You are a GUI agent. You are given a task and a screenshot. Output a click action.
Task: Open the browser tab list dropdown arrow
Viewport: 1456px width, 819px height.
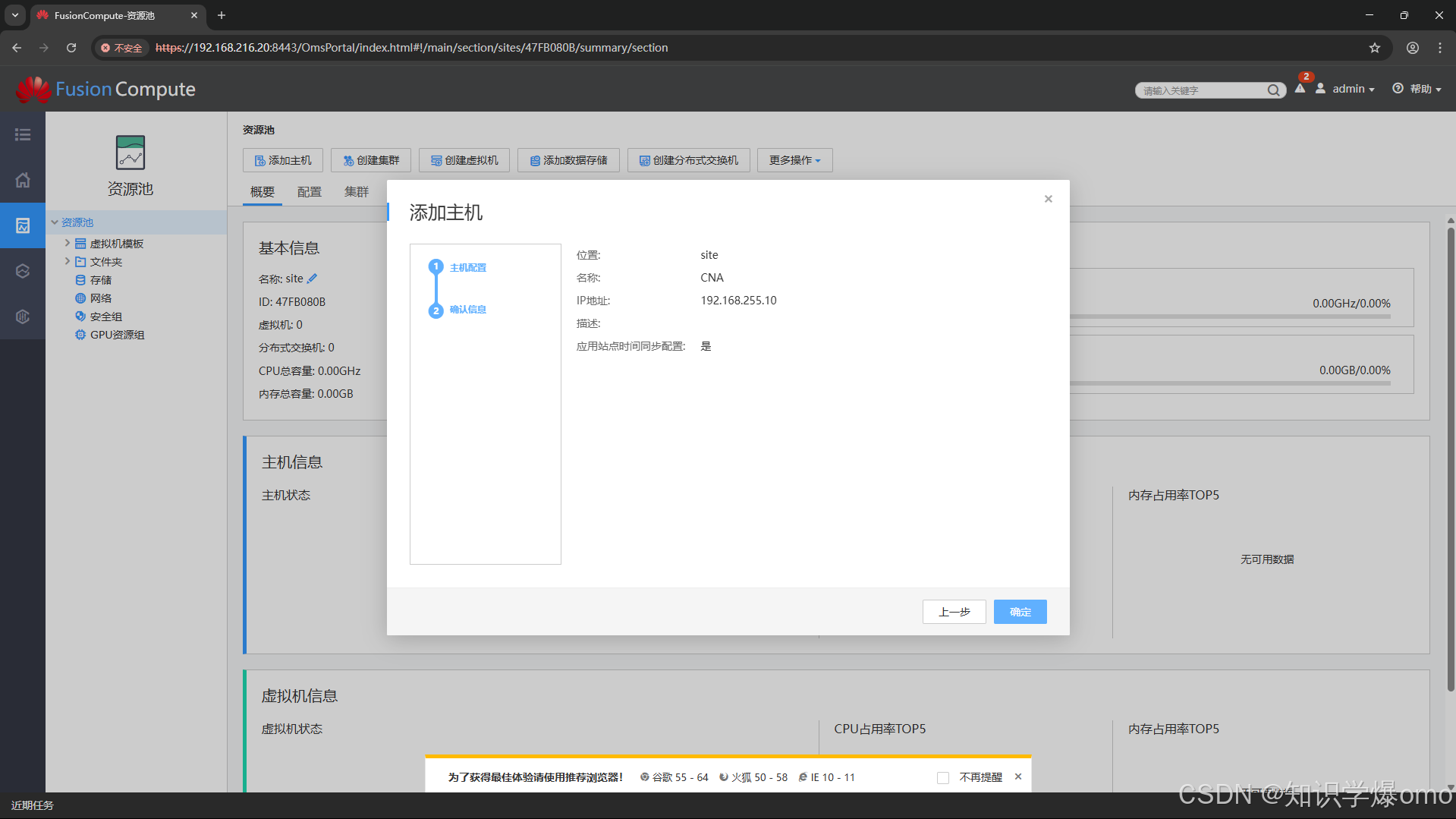(14, 15)
